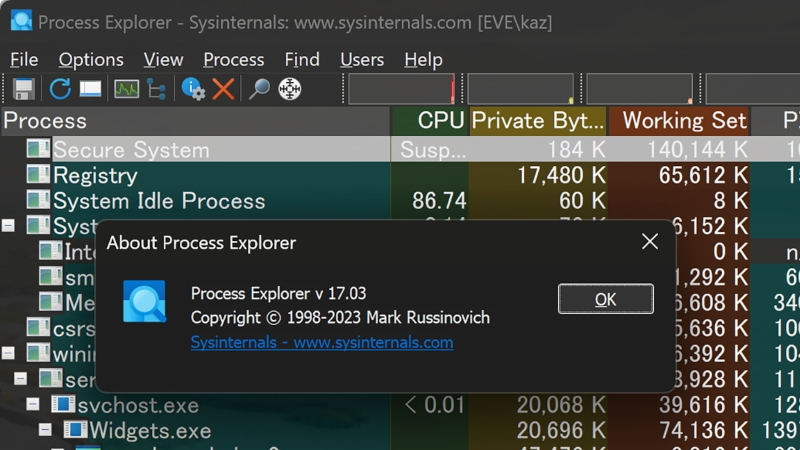Screen dimensions: 800x450
Task: Collapse the wininit tree node
Action: coord(8,353)
